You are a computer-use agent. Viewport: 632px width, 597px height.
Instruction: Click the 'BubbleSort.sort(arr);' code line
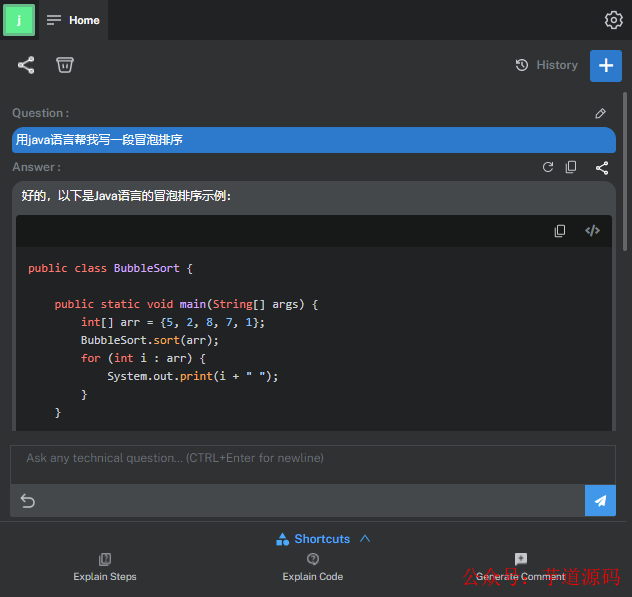pos(150,340)
